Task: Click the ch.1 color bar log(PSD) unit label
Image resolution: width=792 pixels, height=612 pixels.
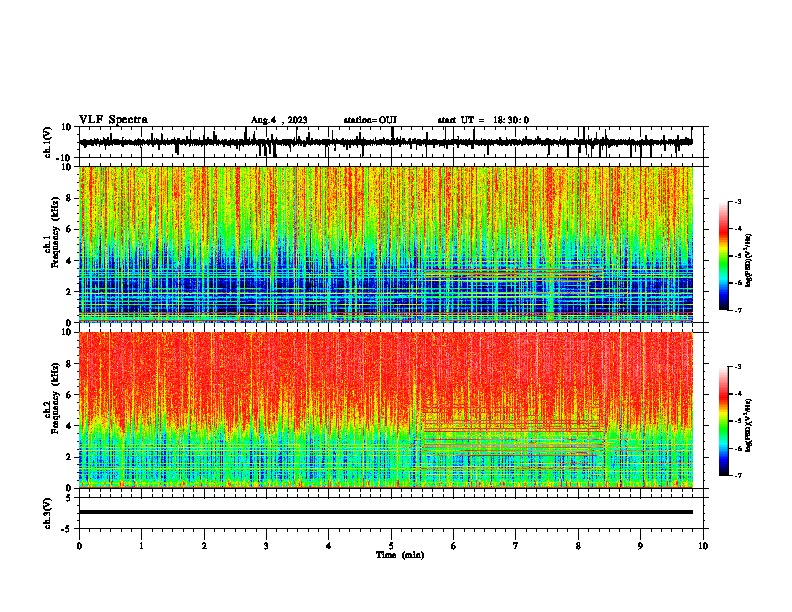Action: pyautogui.click(x=749, y=260)
